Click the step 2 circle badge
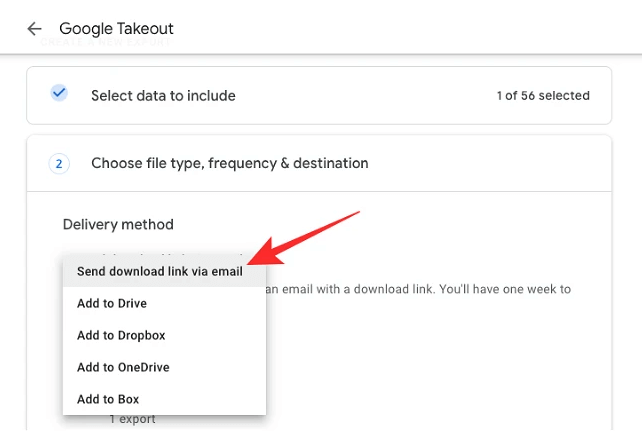The height and width of the screenshot is (432, 642). [x=59, y=163]
